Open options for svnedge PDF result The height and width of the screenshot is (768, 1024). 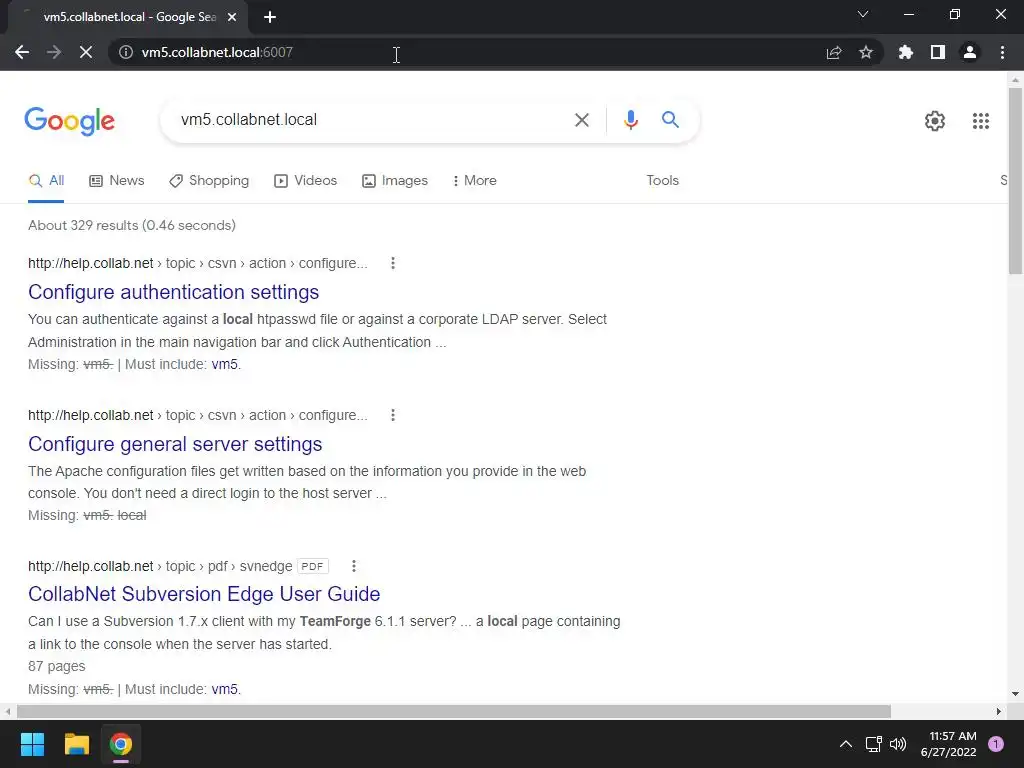(x=353, y=566)
